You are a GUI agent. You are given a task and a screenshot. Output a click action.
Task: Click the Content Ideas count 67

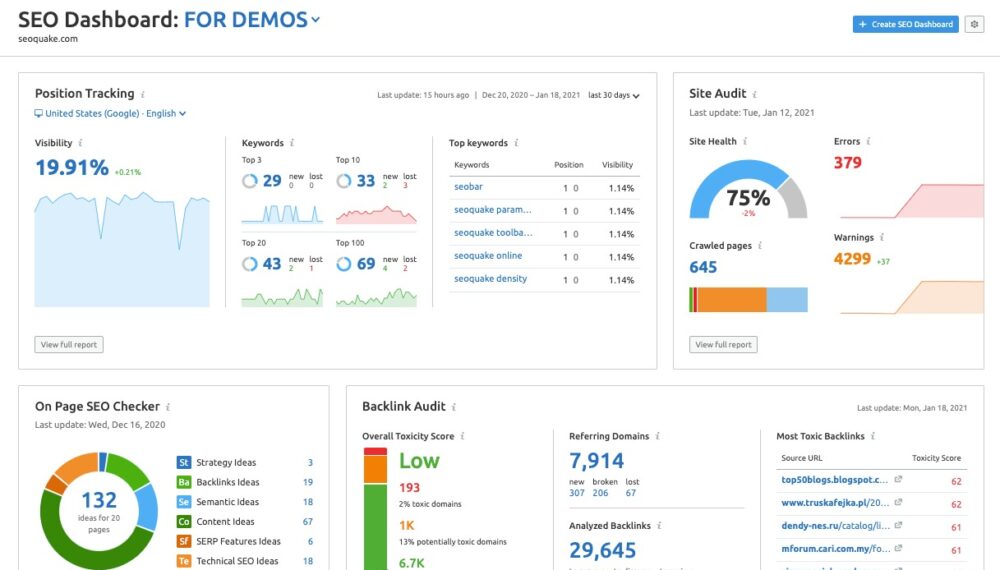[307, 522]
